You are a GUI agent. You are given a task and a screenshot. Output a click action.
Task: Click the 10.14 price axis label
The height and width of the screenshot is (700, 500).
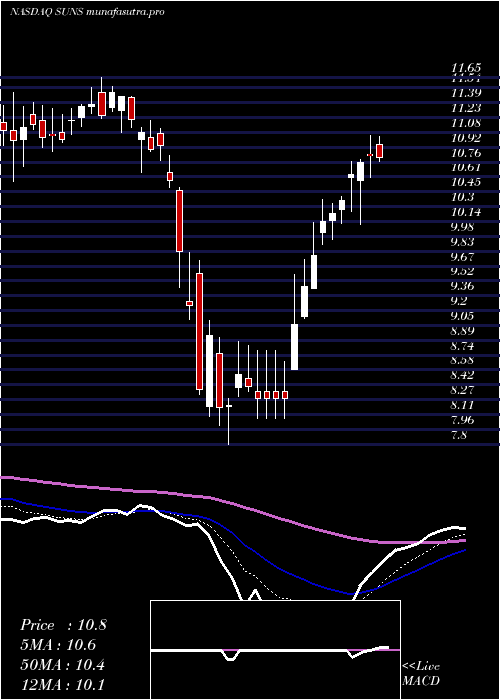tap(466, 212)
